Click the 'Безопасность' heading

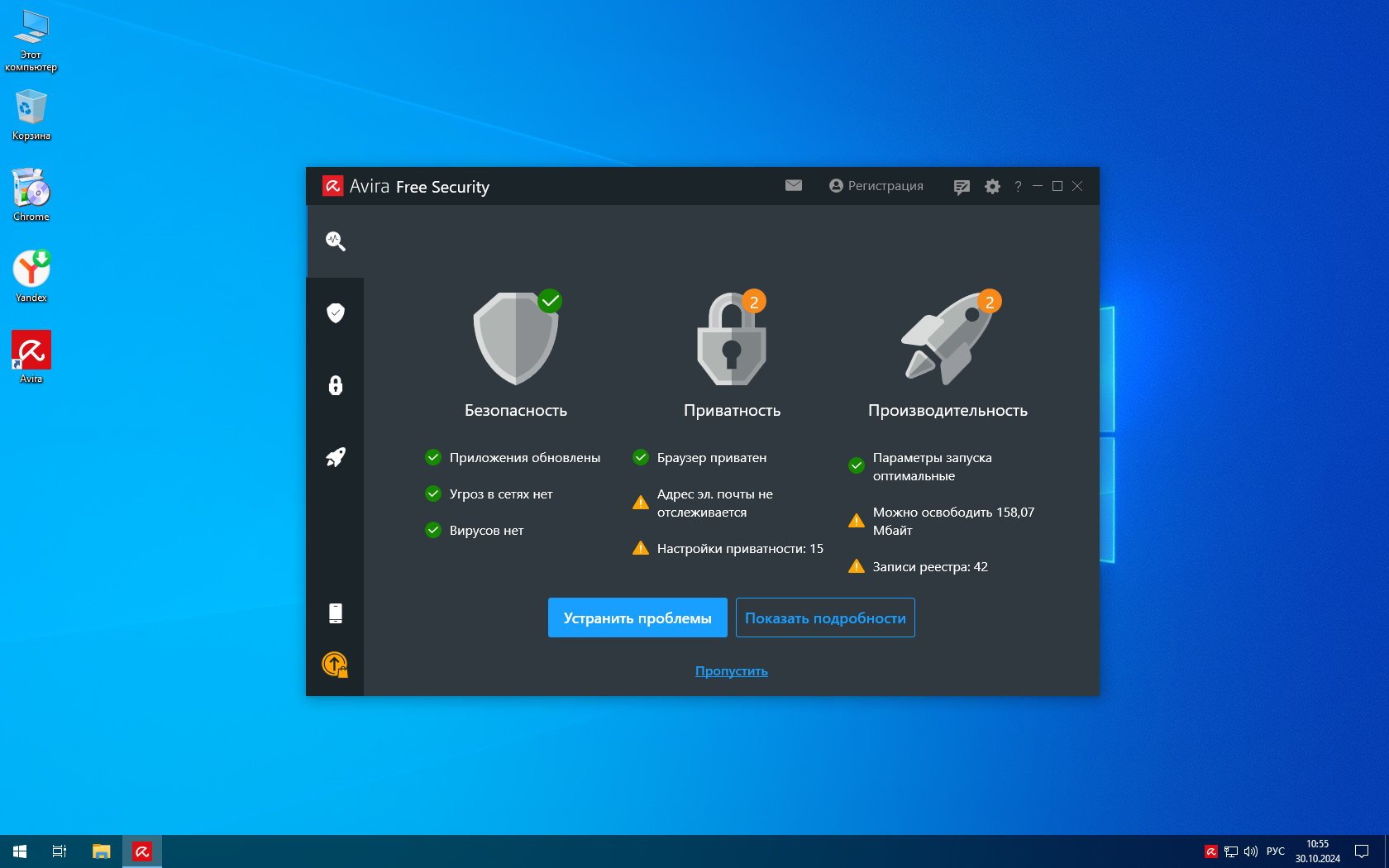point(516,411)
